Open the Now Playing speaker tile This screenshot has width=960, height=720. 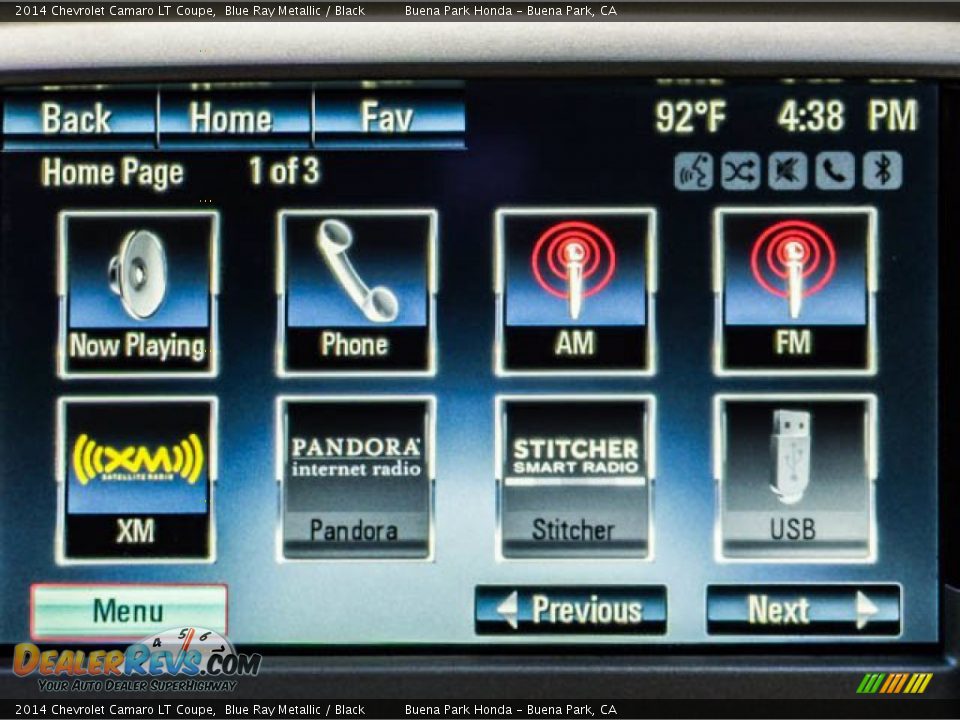point(138,293)
